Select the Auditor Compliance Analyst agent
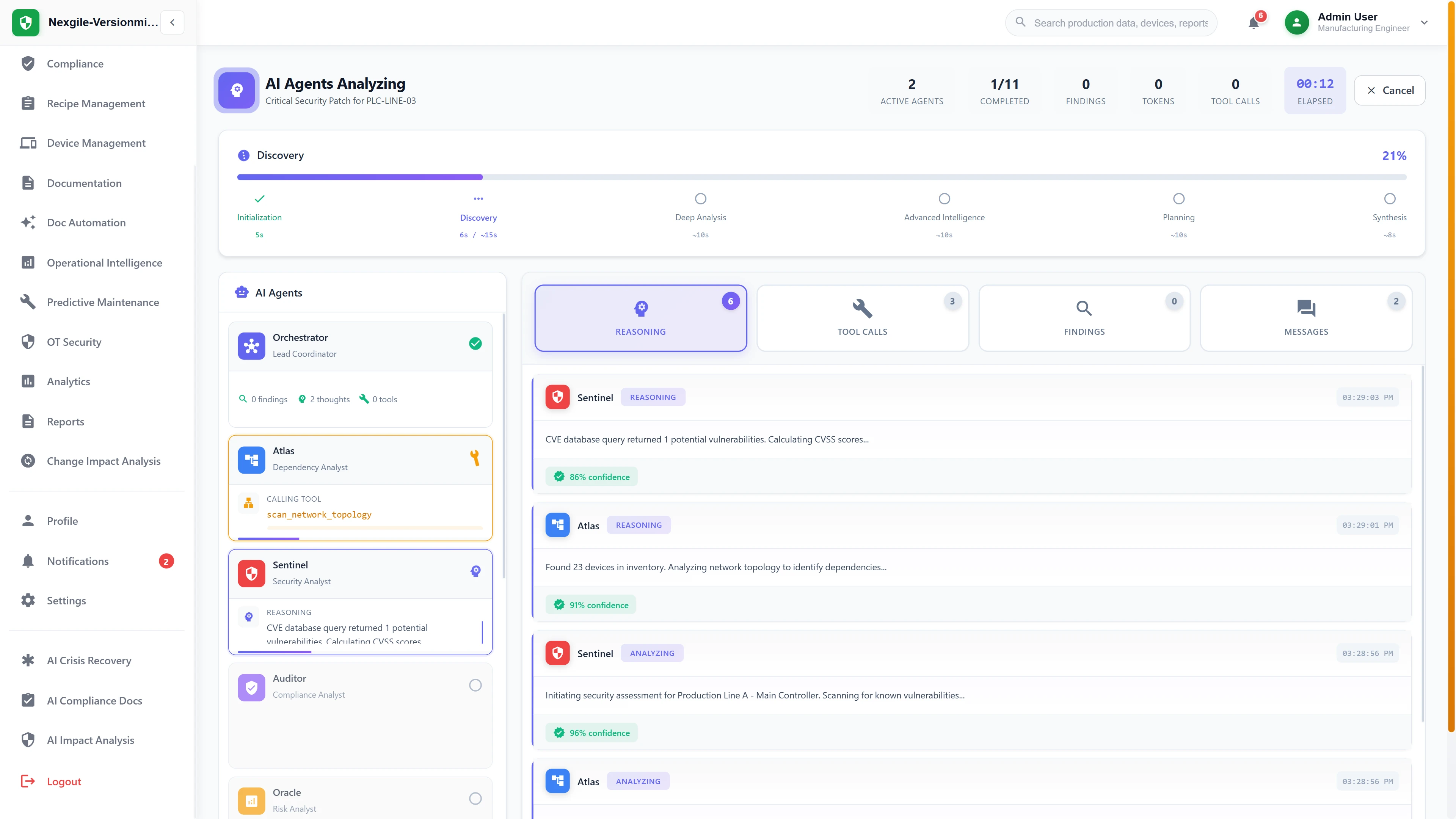 pyautogui.click(x=360, y=686)
